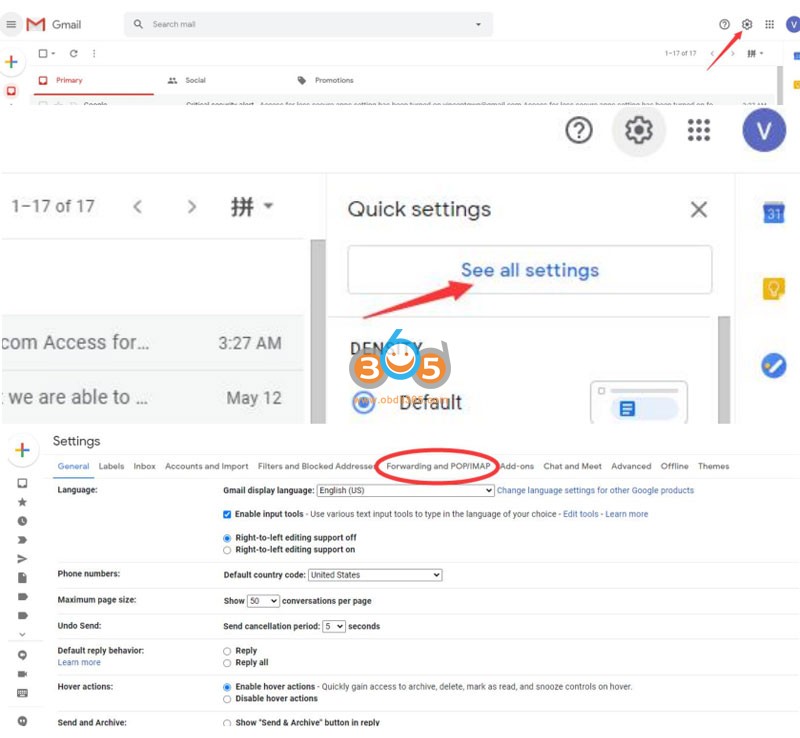This screenshot has width=800, height=738.
Task: Click the magnifier icon in the search bar
Action: [138, 24]
